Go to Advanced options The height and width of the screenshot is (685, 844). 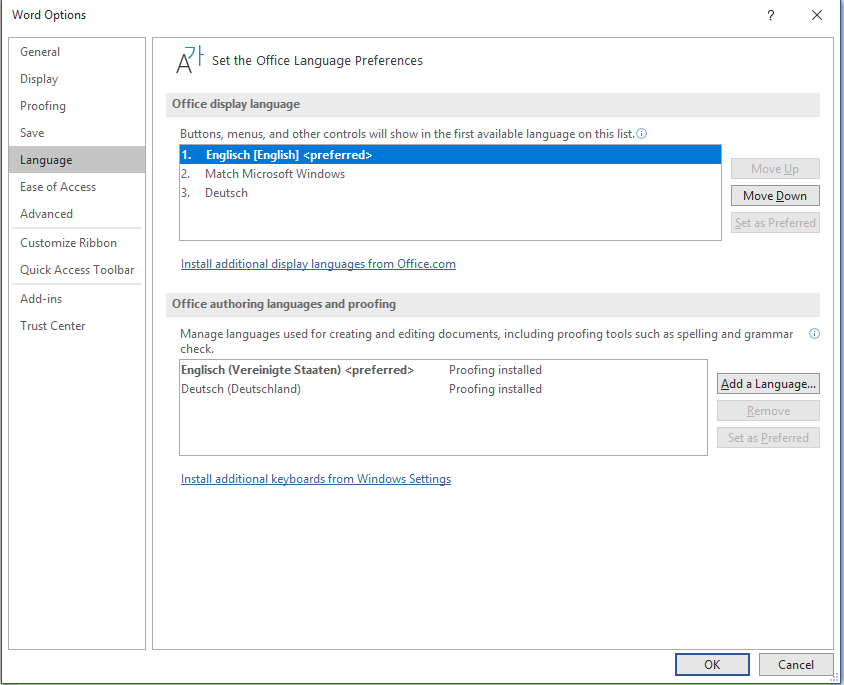click(x=77, y=213)
